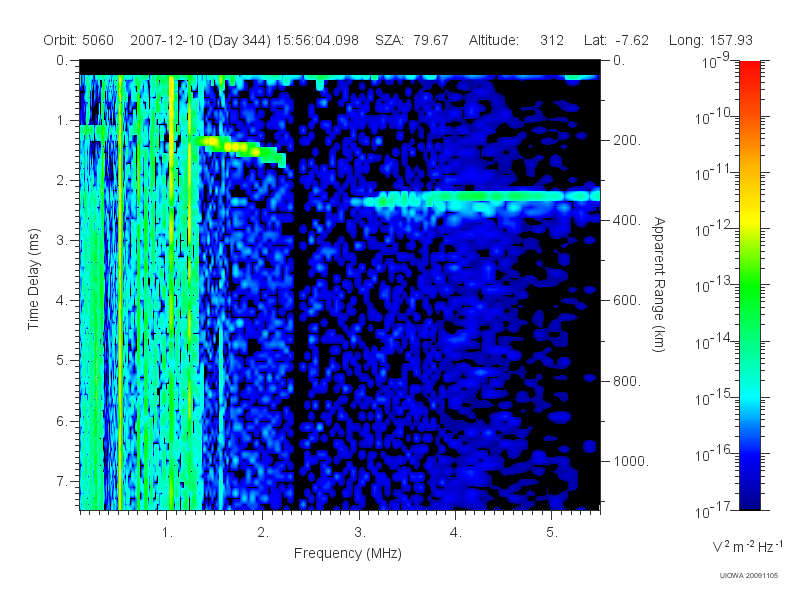
Task: Select the '6.' tick on Time Delay axis
Action: click(x=62, y=422)
